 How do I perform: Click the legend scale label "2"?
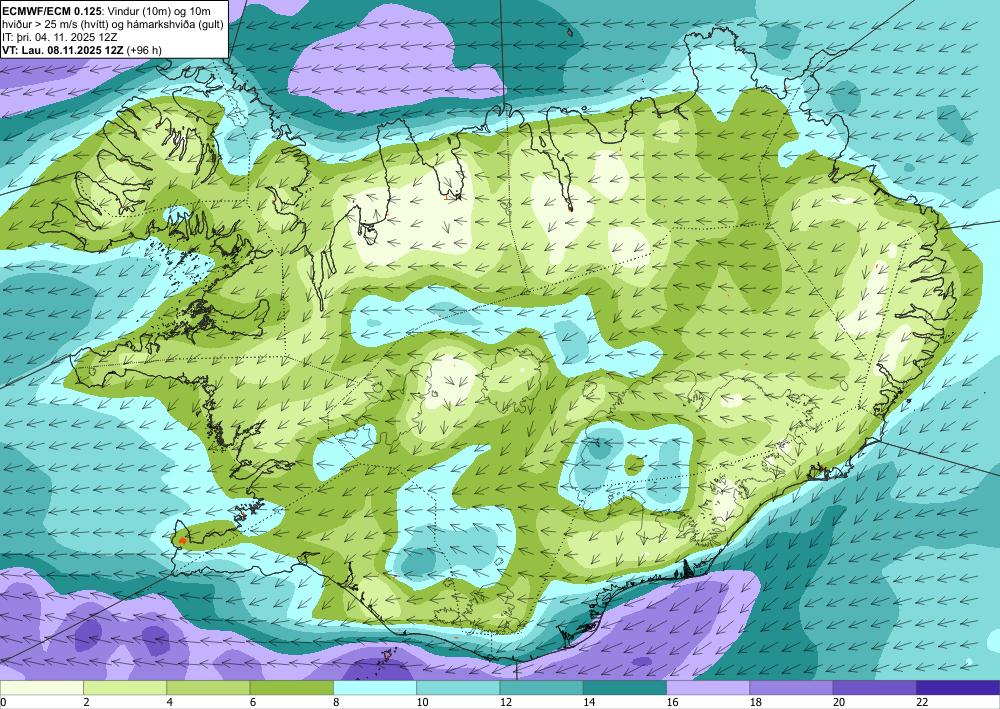point(86,703)
